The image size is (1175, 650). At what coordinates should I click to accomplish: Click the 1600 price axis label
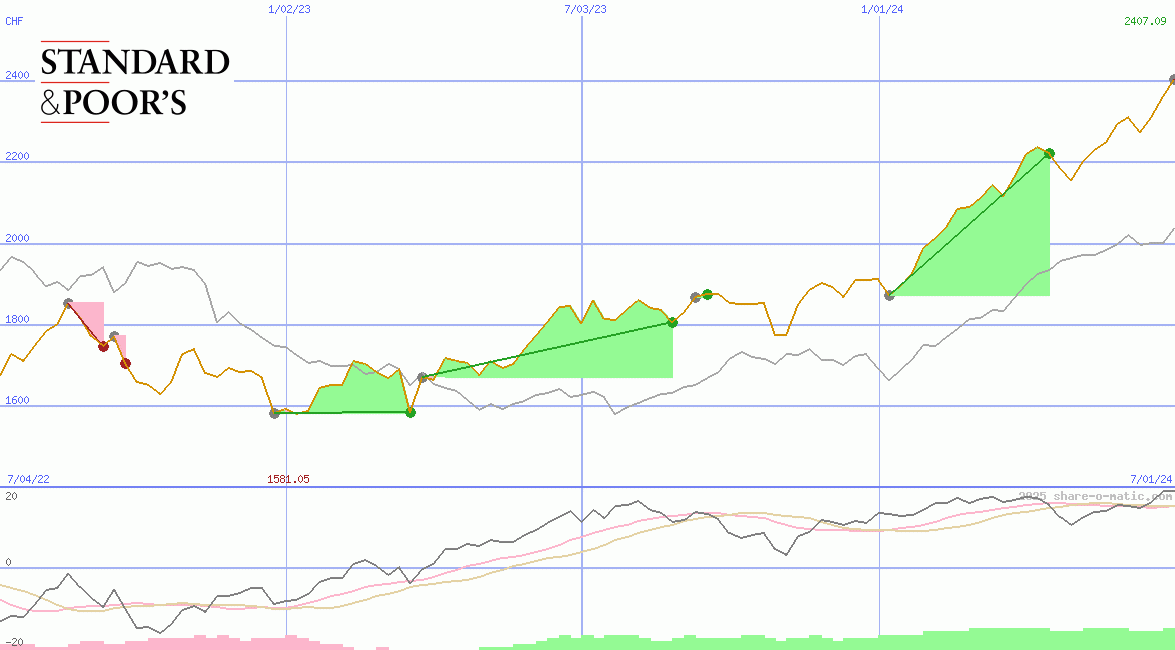tap(17, 400)
